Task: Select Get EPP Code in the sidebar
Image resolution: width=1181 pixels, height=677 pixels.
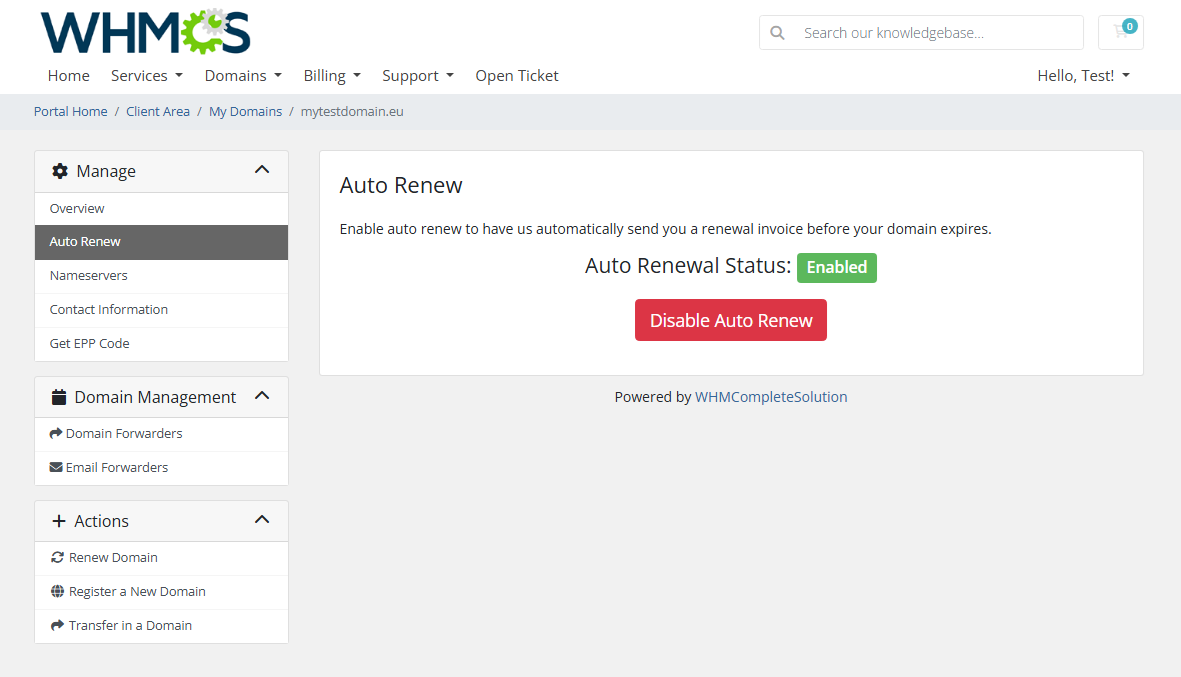Action: click(x=161, y=343)
